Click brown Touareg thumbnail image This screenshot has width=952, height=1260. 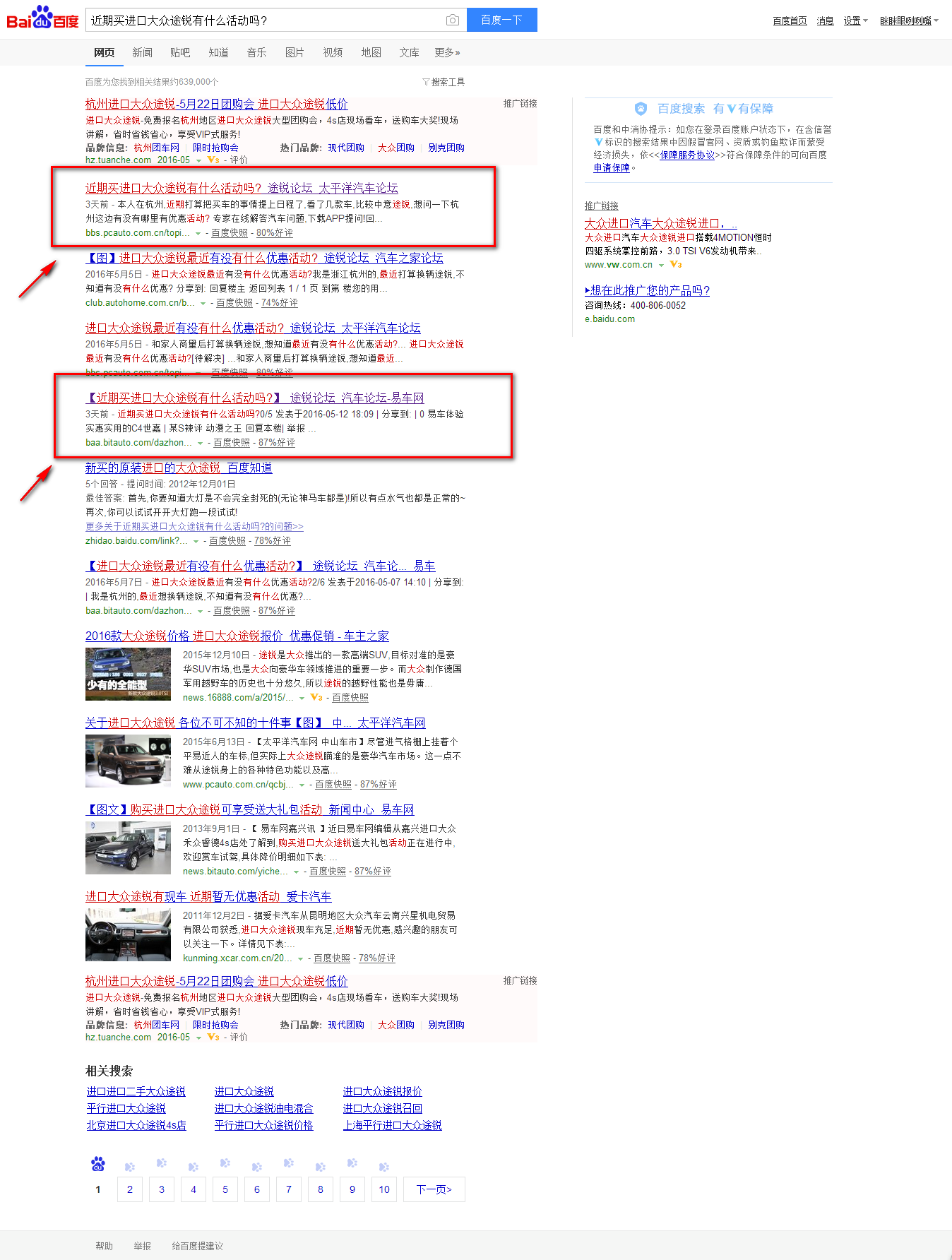coord(128,761)
